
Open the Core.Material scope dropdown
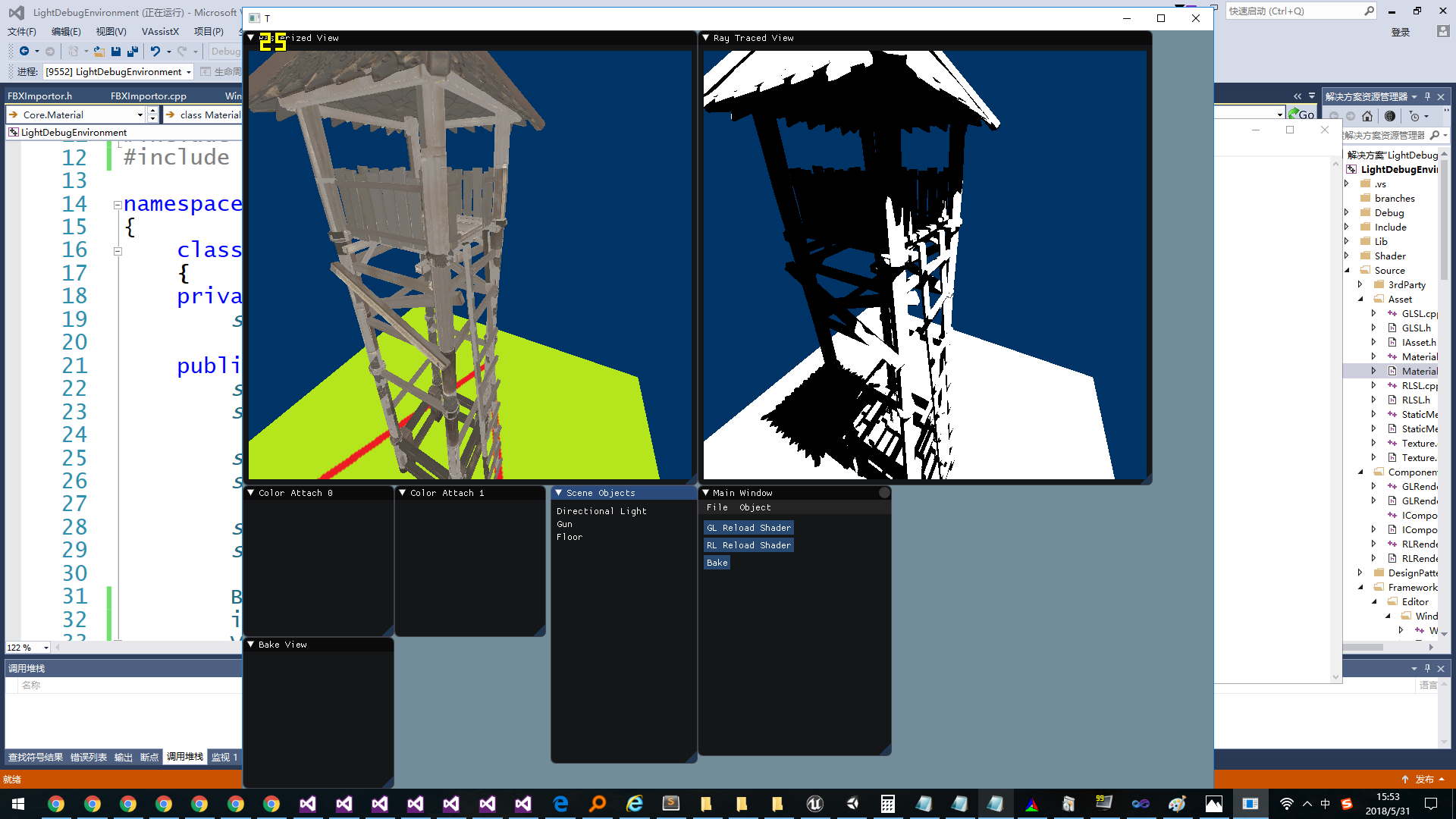click(140, 115)
